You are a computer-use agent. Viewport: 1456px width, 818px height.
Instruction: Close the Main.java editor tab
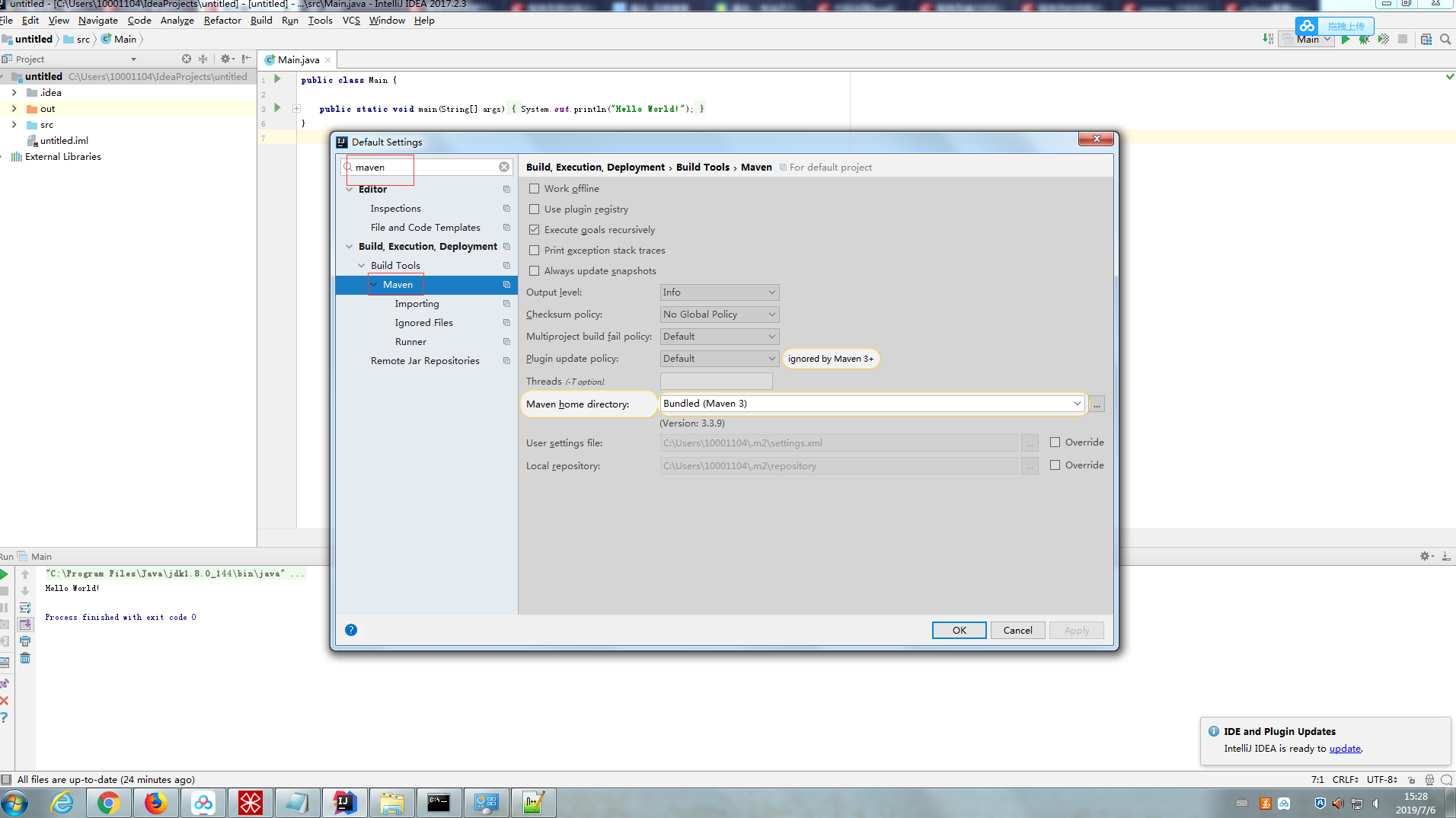click(x=328, y=60)
